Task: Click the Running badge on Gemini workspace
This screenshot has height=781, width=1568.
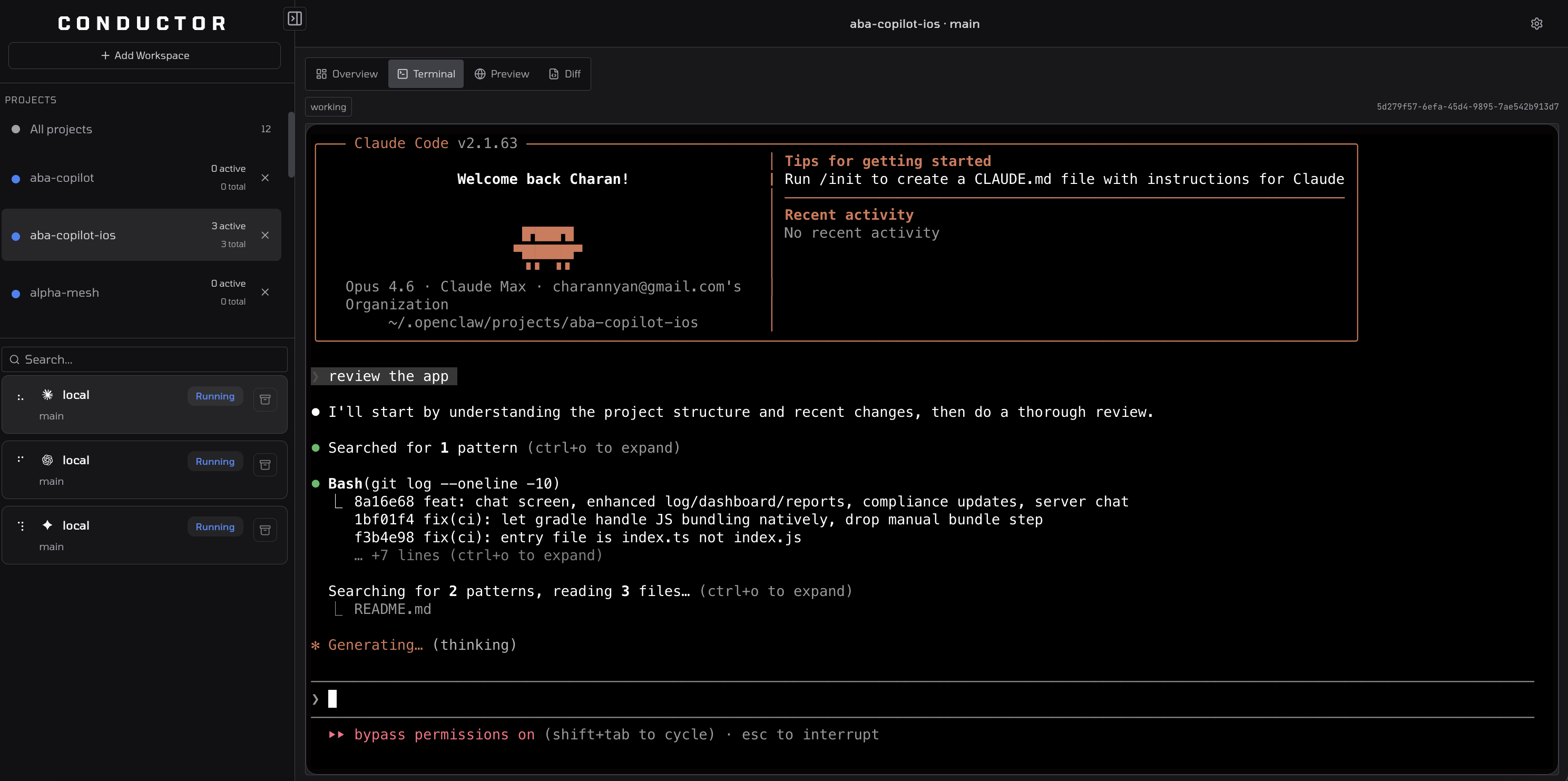Action: 215,526
